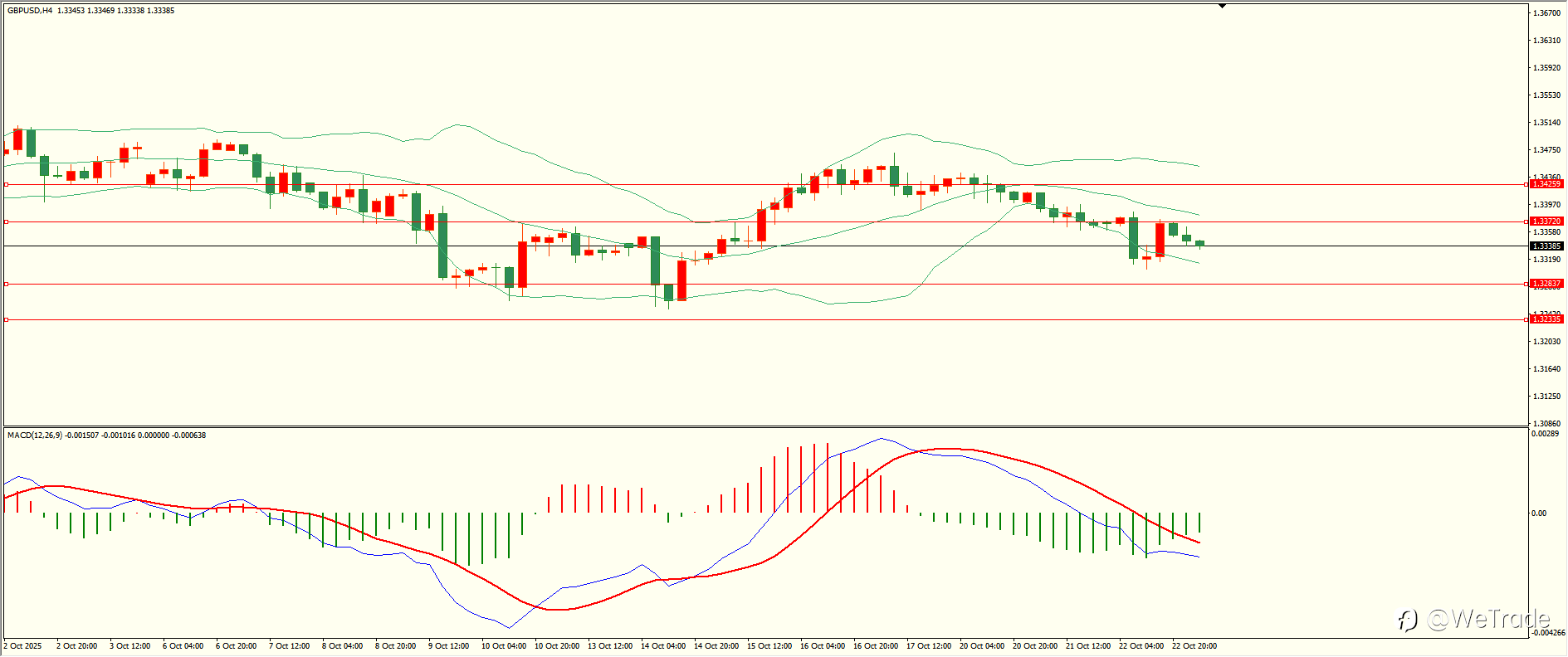Screen dimensions: 1568x657
Task: Click the 21 Oct 12:00 time label
Action: click(x=1088, y=646)
